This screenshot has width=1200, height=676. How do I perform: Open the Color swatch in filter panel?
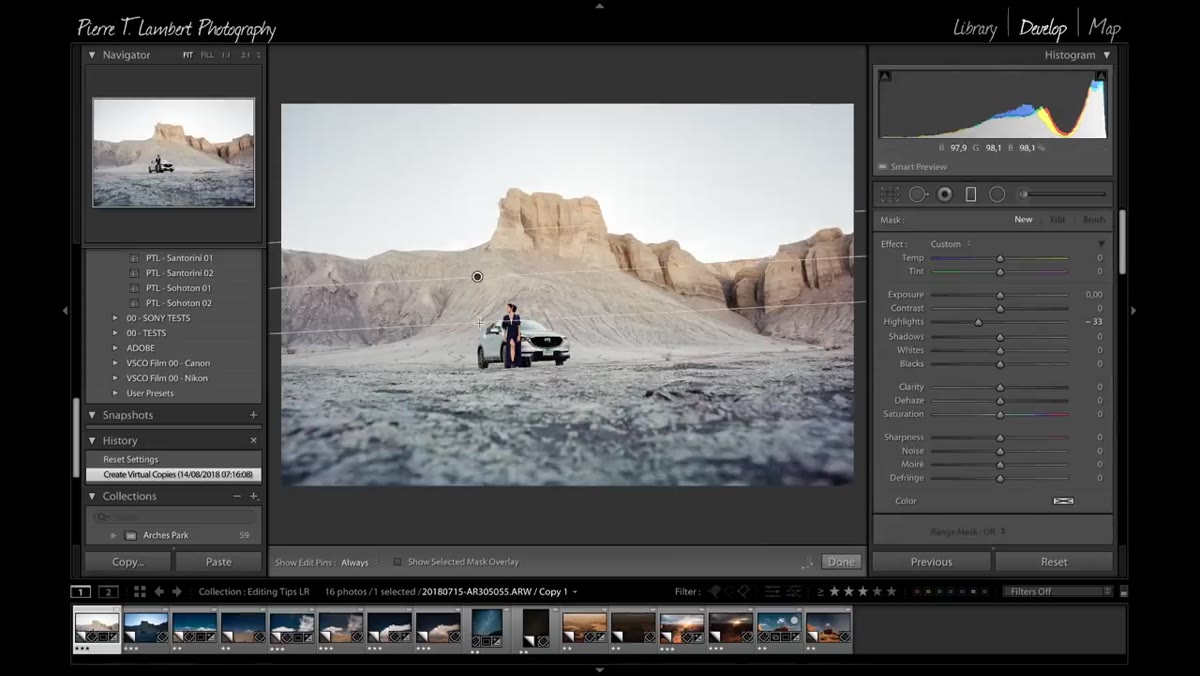(1063, 501)
